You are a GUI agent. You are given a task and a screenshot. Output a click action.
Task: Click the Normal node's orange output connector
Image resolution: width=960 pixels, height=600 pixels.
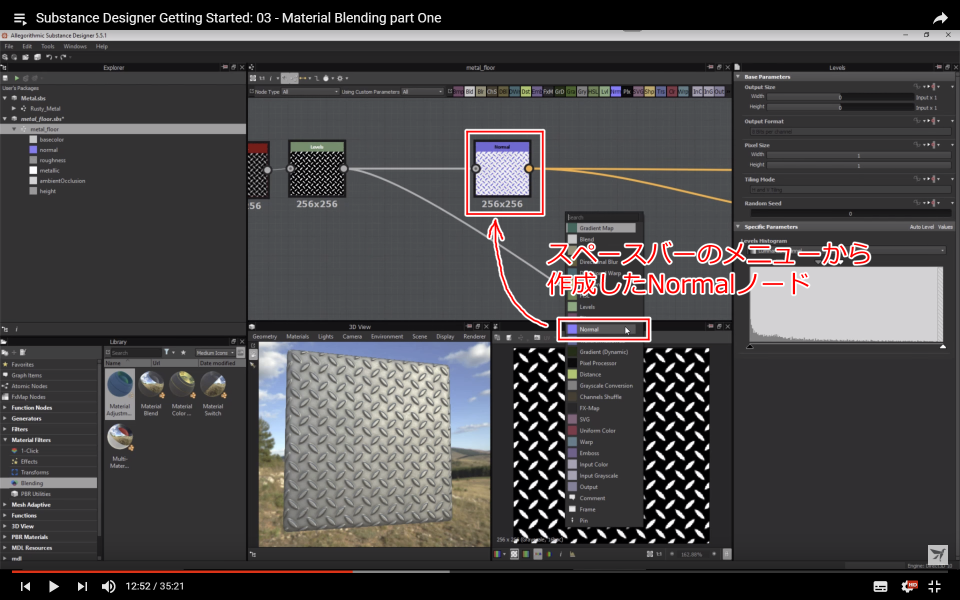[x=529, y=169]
